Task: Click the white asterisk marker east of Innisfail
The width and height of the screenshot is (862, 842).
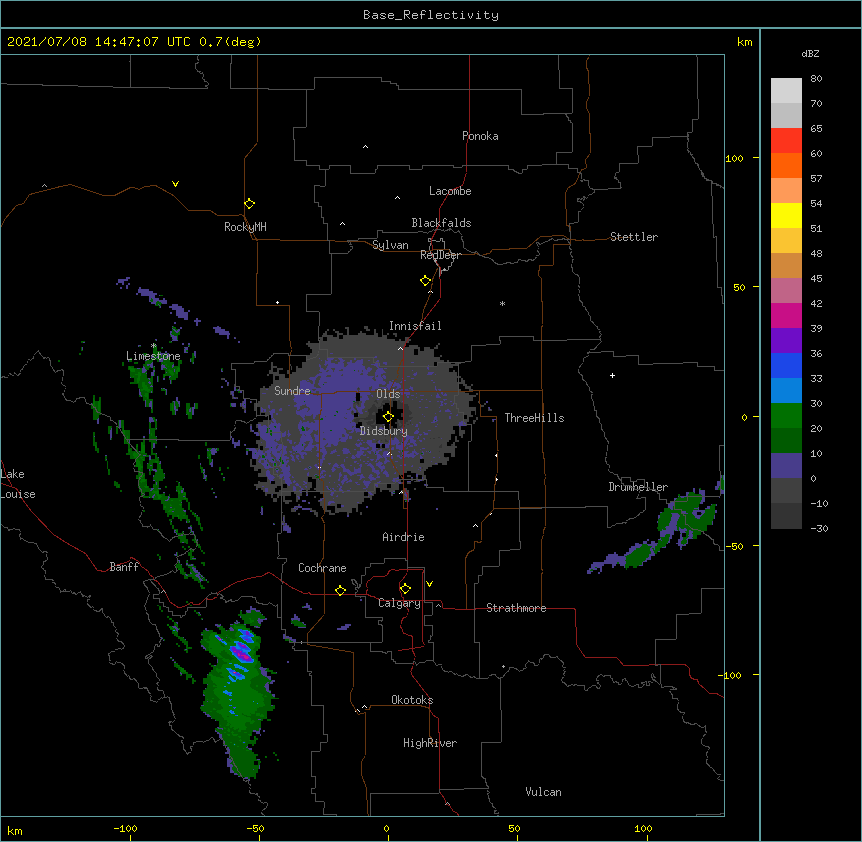Action: point(502,303)
